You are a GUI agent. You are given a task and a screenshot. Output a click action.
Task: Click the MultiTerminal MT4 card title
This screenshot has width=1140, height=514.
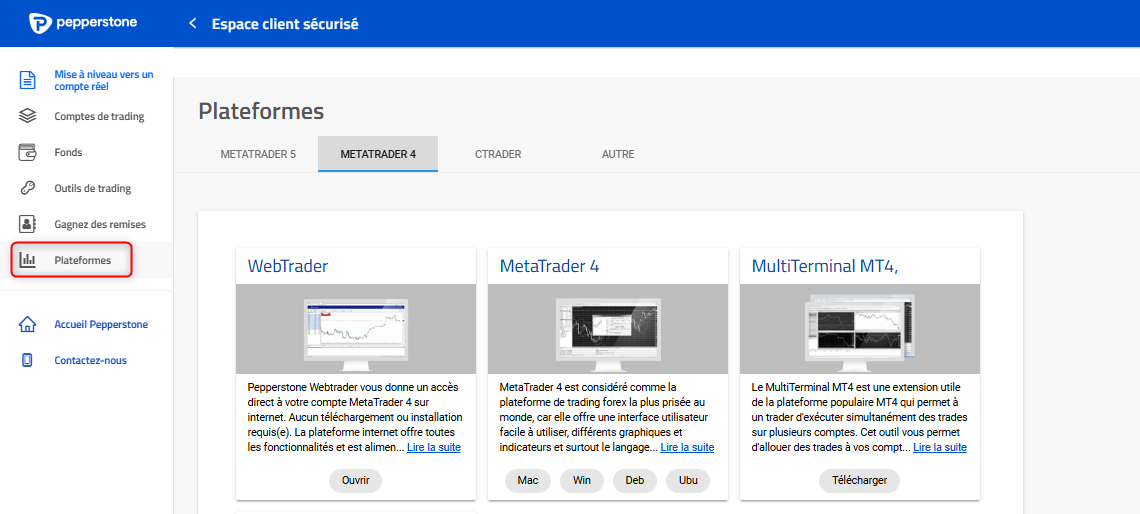click(x=824, y=266)
